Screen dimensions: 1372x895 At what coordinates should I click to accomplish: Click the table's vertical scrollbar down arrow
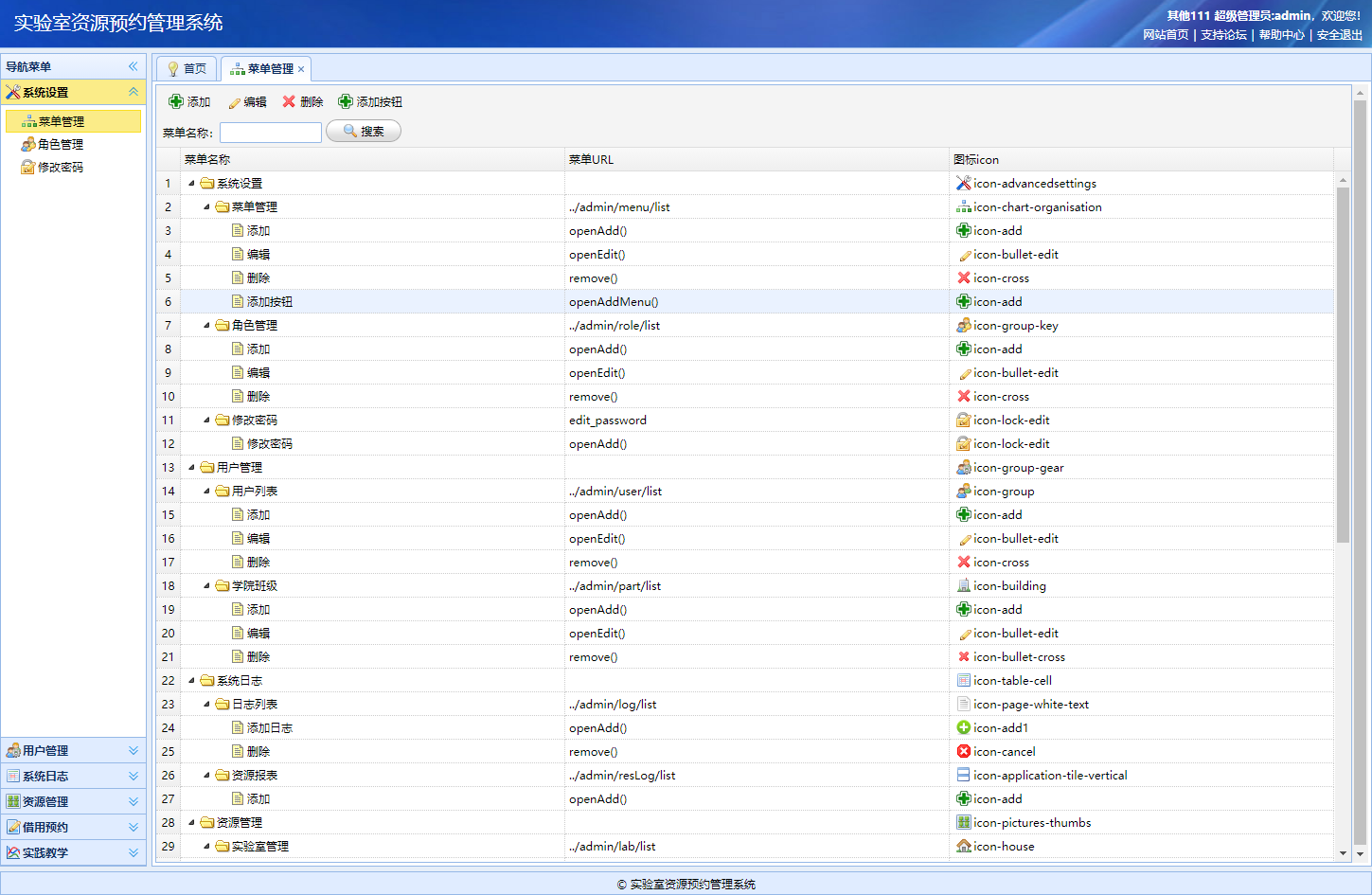tap(1343, 853)
